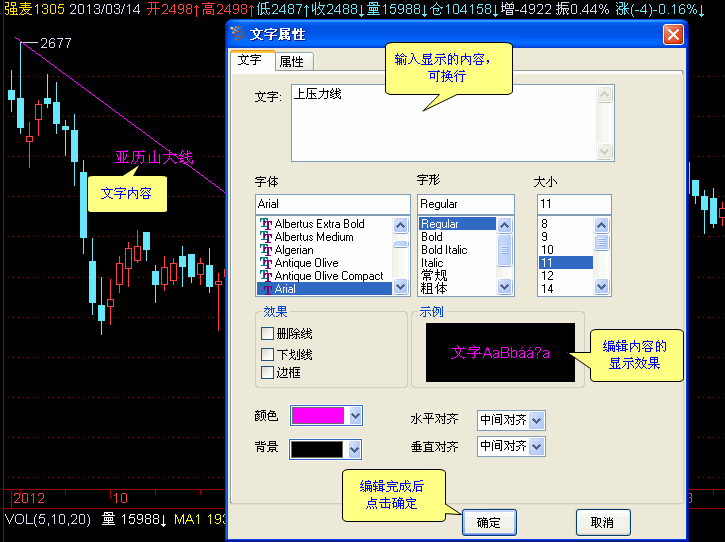This screenshot has width=725, height=542.
Task: Open the 垂直对齐 alignment dropdown
Action: (x=537, y=446)
